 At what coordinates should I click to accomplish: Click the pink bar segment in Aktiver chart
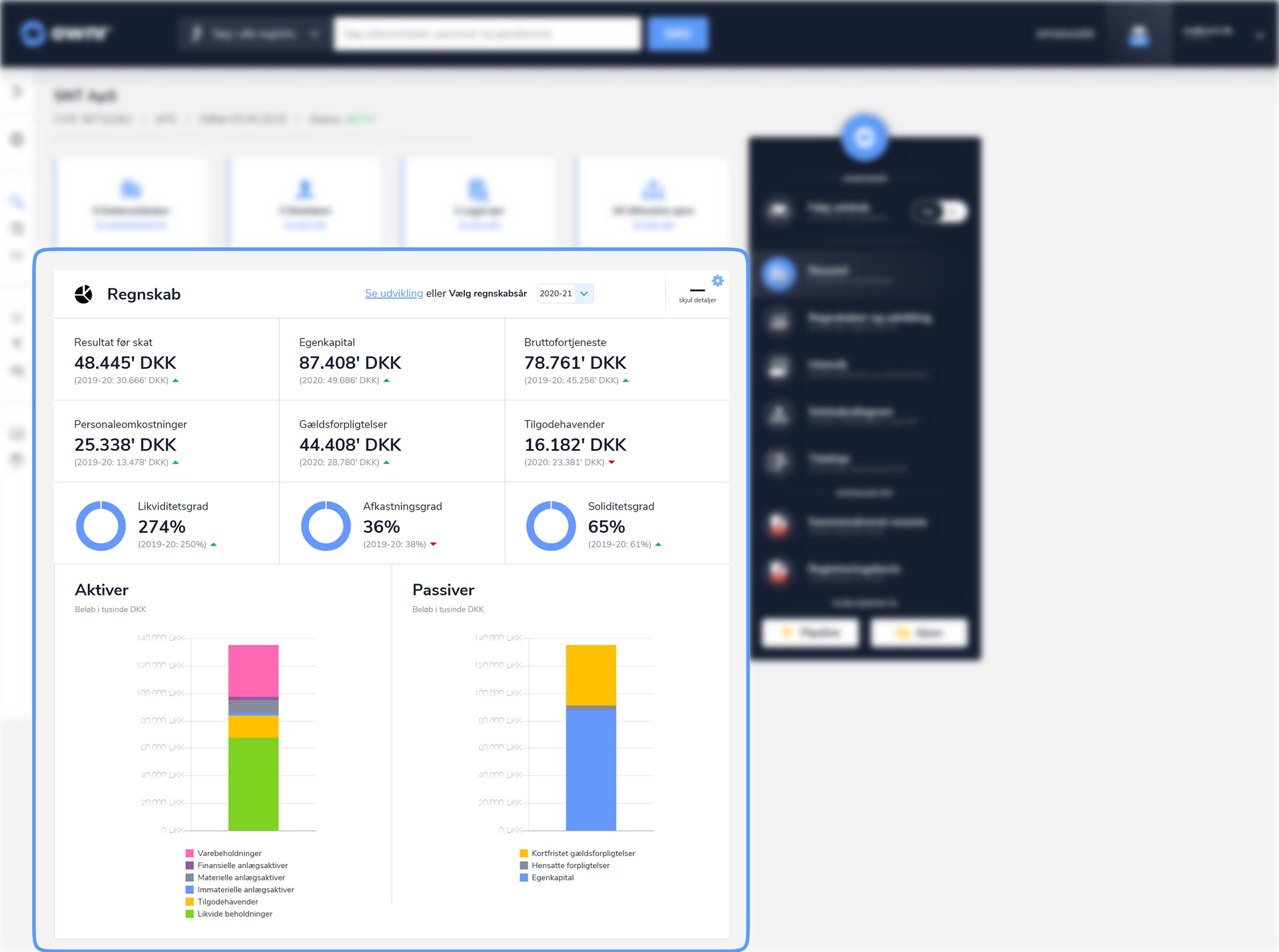pyautogui.click(x=253, y=671)
